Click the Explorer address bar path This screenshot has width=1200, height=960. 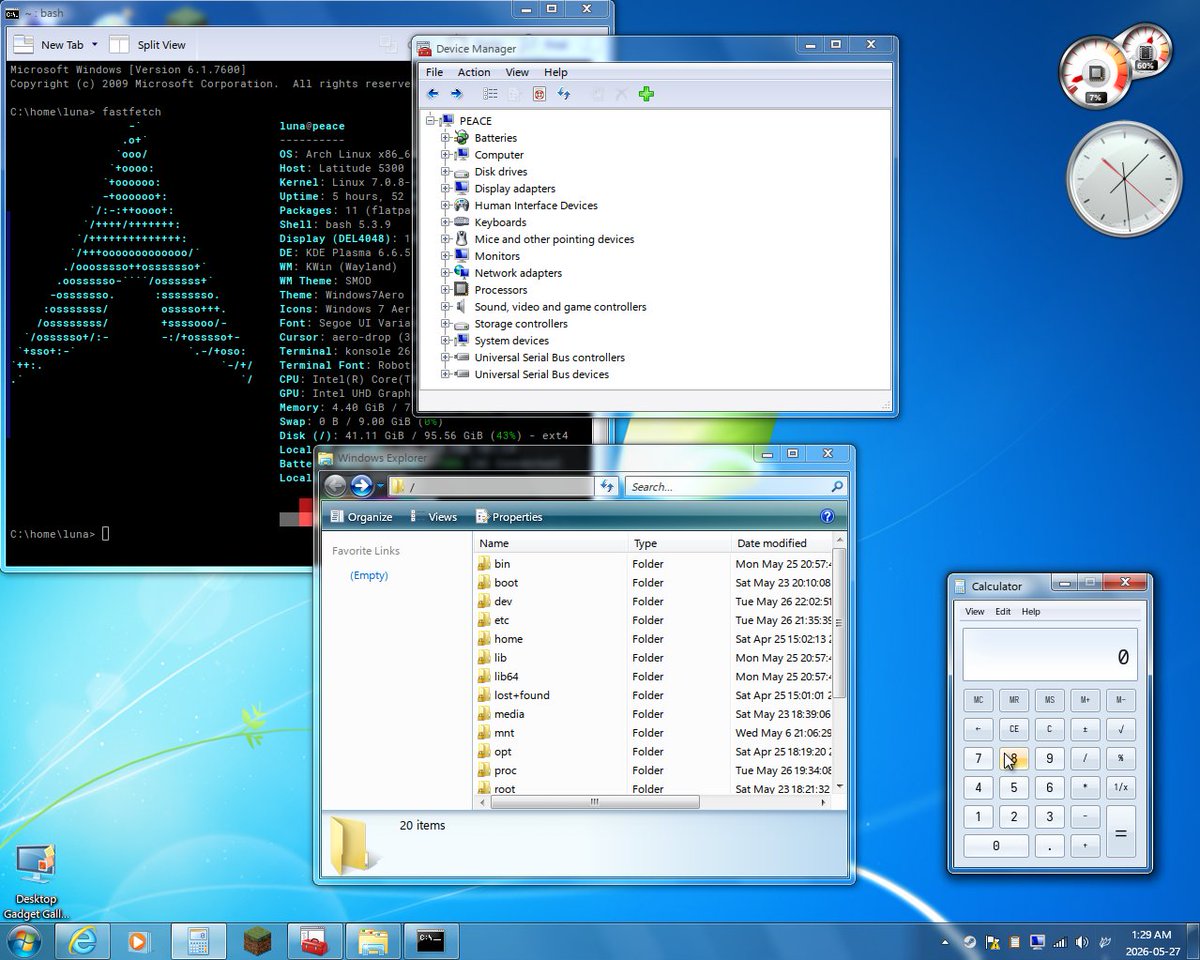coord(490,487)
